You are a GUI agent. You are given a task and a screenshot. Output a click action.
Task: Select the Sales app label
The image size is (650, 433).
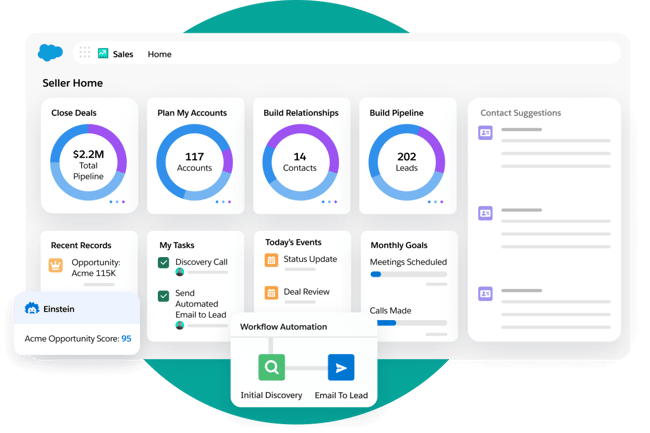tap(123, 54)
